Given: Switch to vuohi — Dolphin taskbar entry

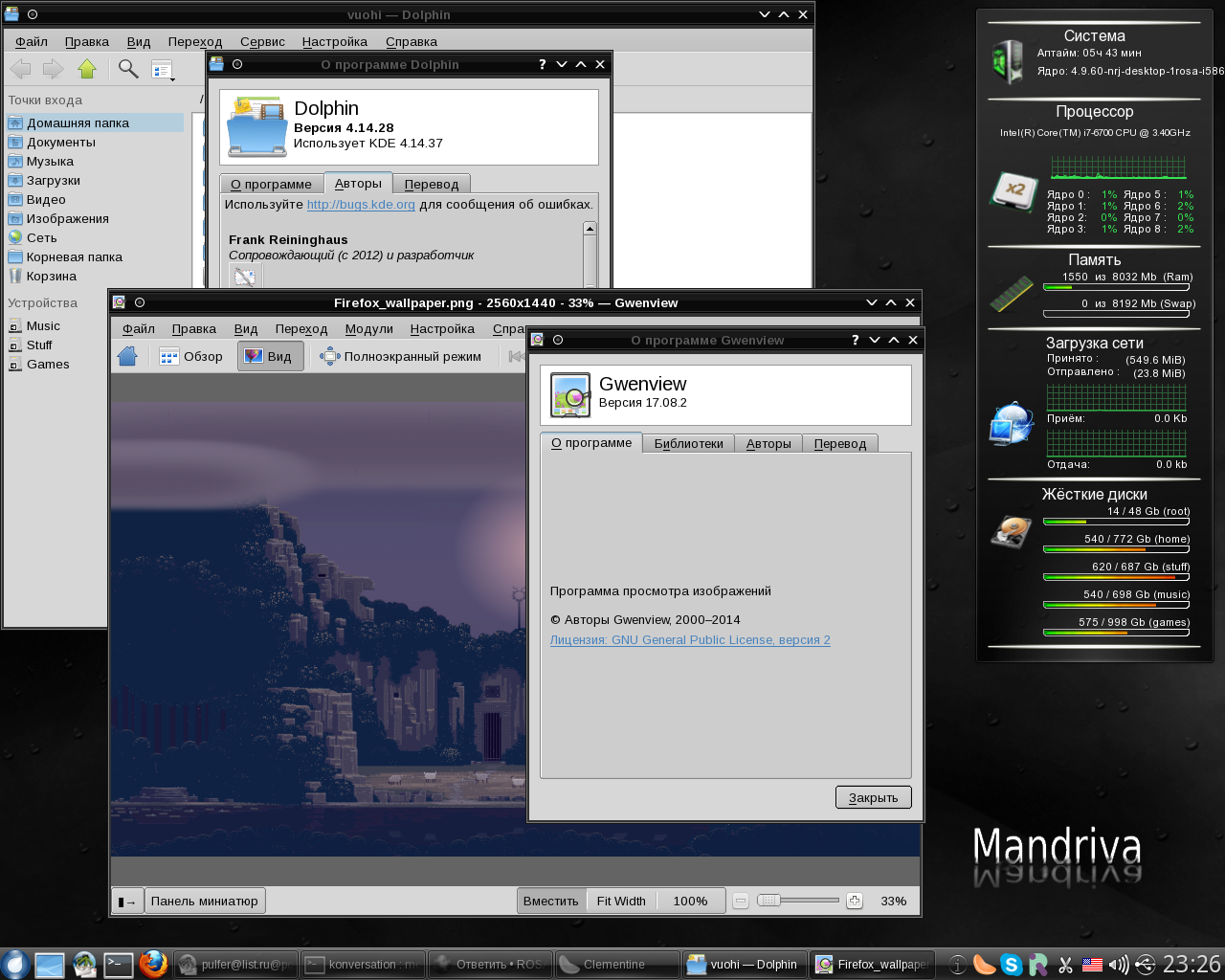Looking at the screenshot, I should (x=746, y=964).
